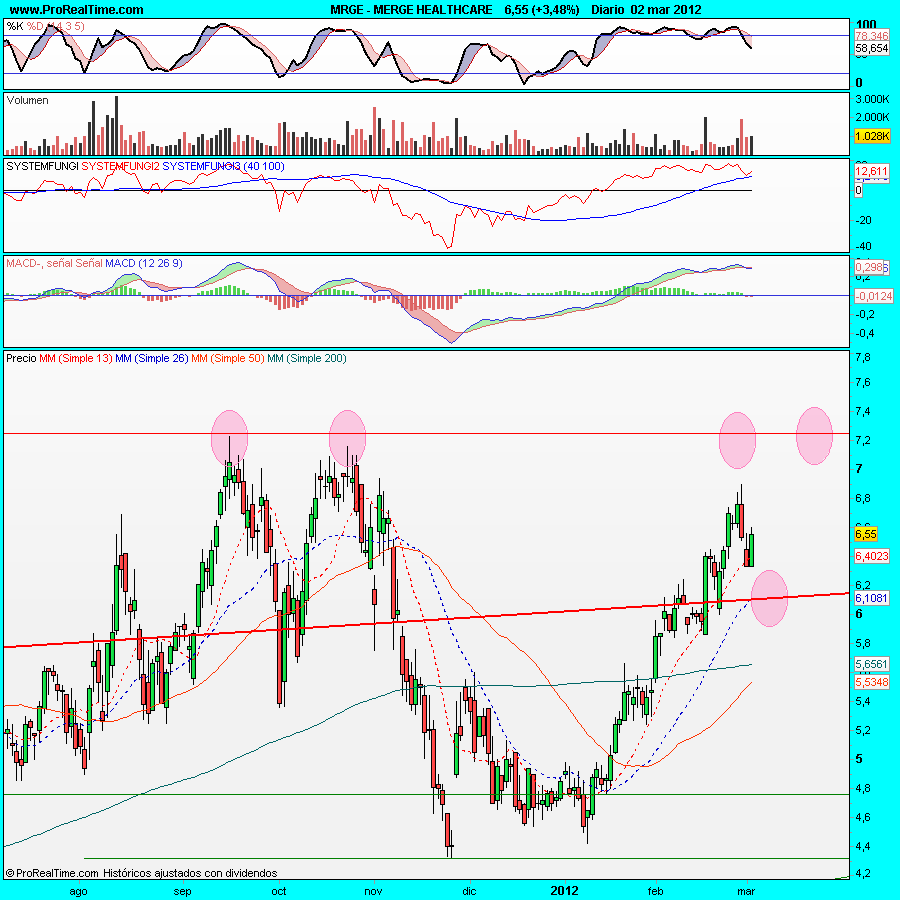The image size is (900, 900).
Task: Select the black SYSTEMFUNGI indicator label
Action: point(42,166)
